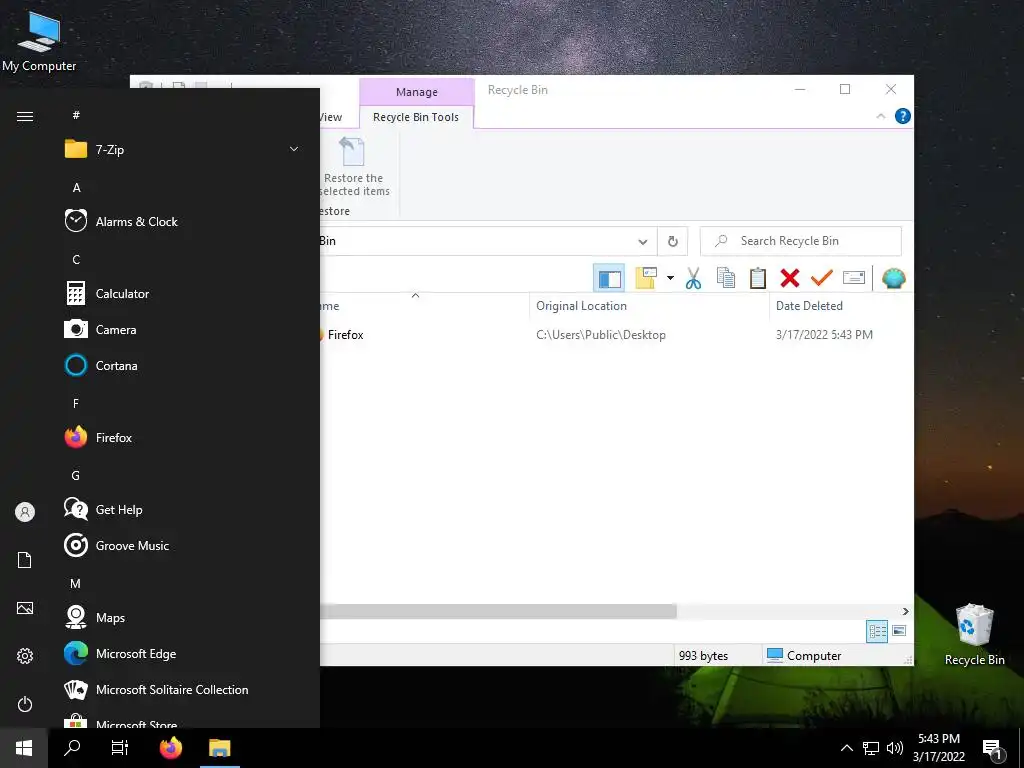Switch to details view layout button

pyautogui.click(x=877, y=631)
